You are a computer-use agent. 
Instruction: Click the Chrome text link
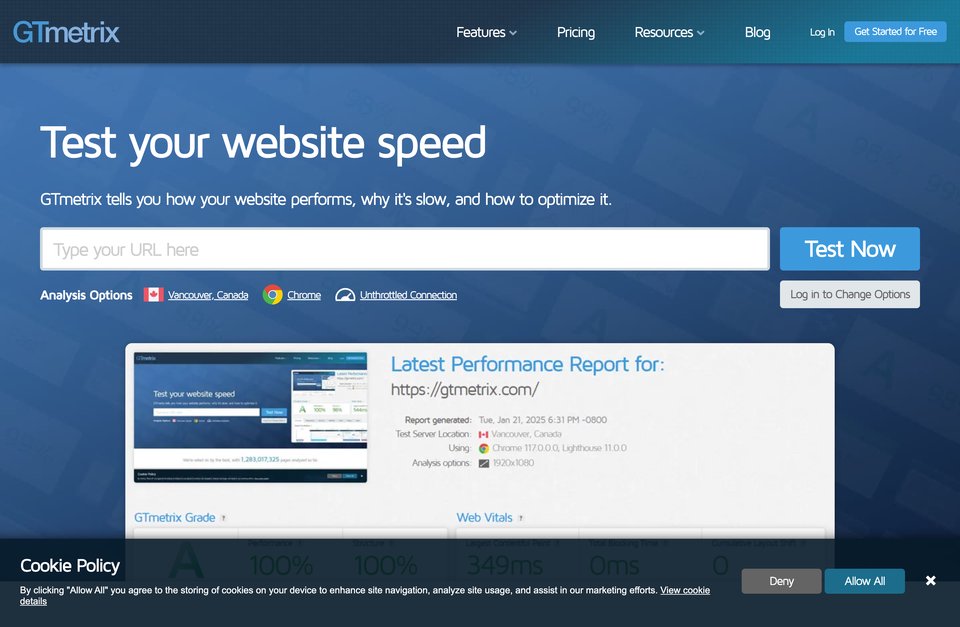coord(304,295)
